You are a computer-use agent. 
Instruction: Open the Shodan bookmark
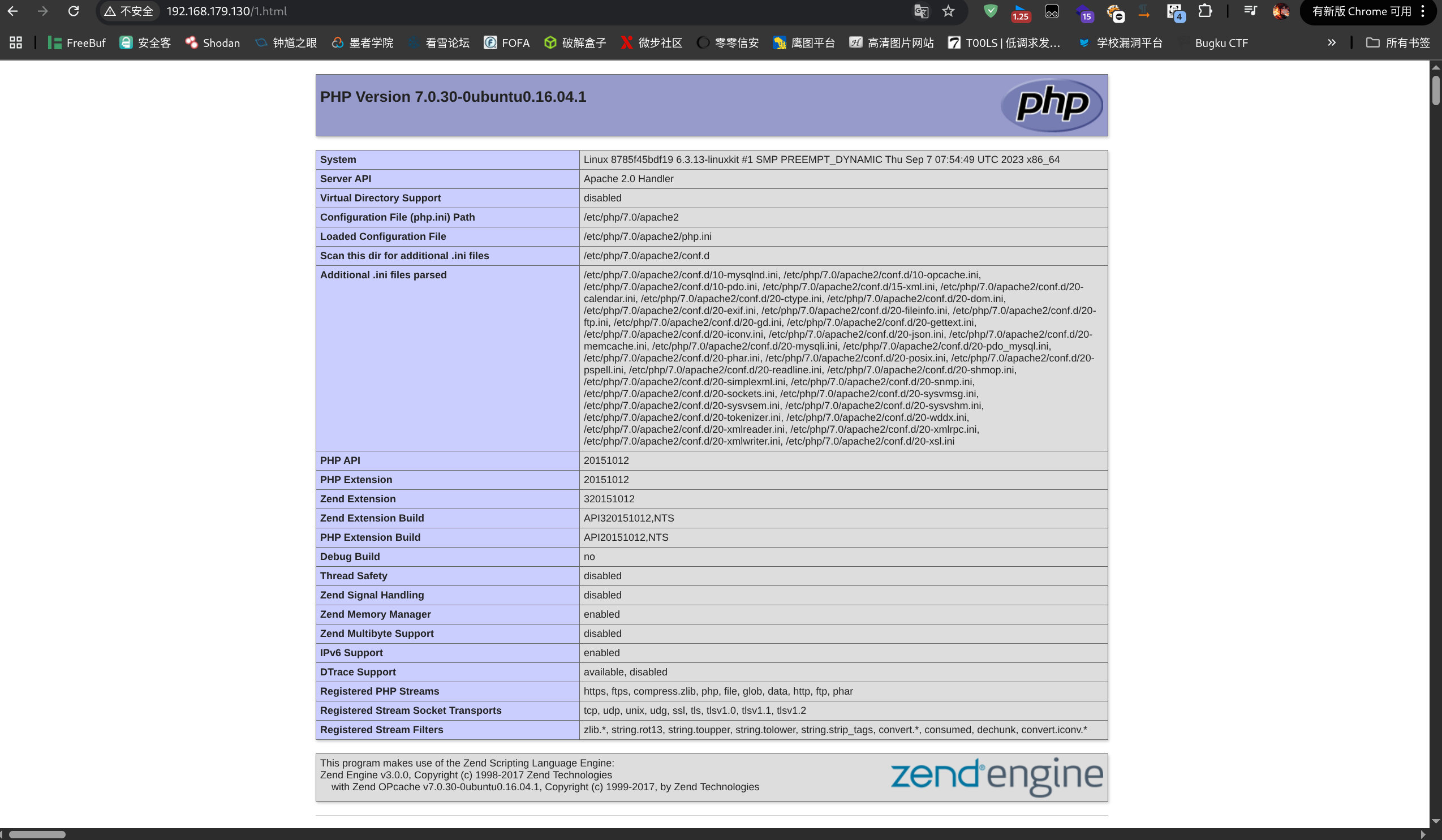point(212,43)
